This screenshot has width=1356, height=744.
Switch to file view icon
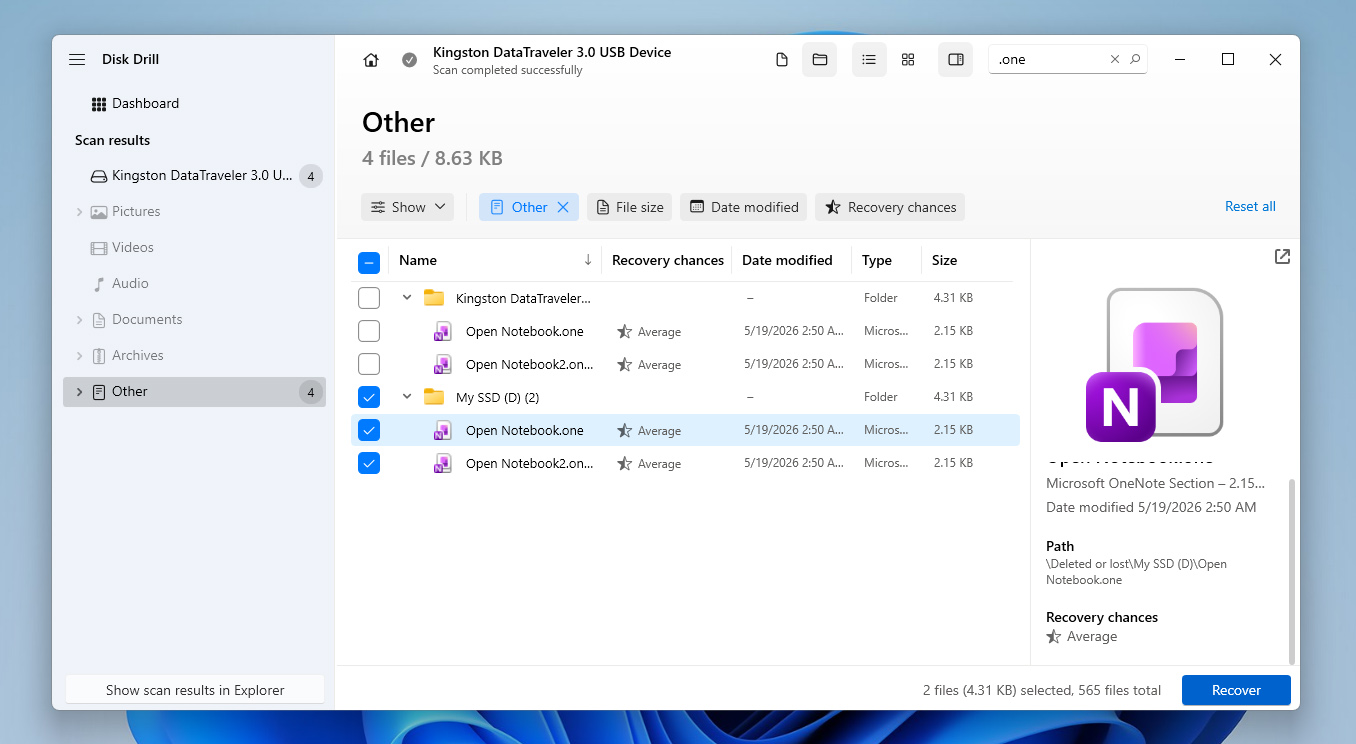(782, 60)
